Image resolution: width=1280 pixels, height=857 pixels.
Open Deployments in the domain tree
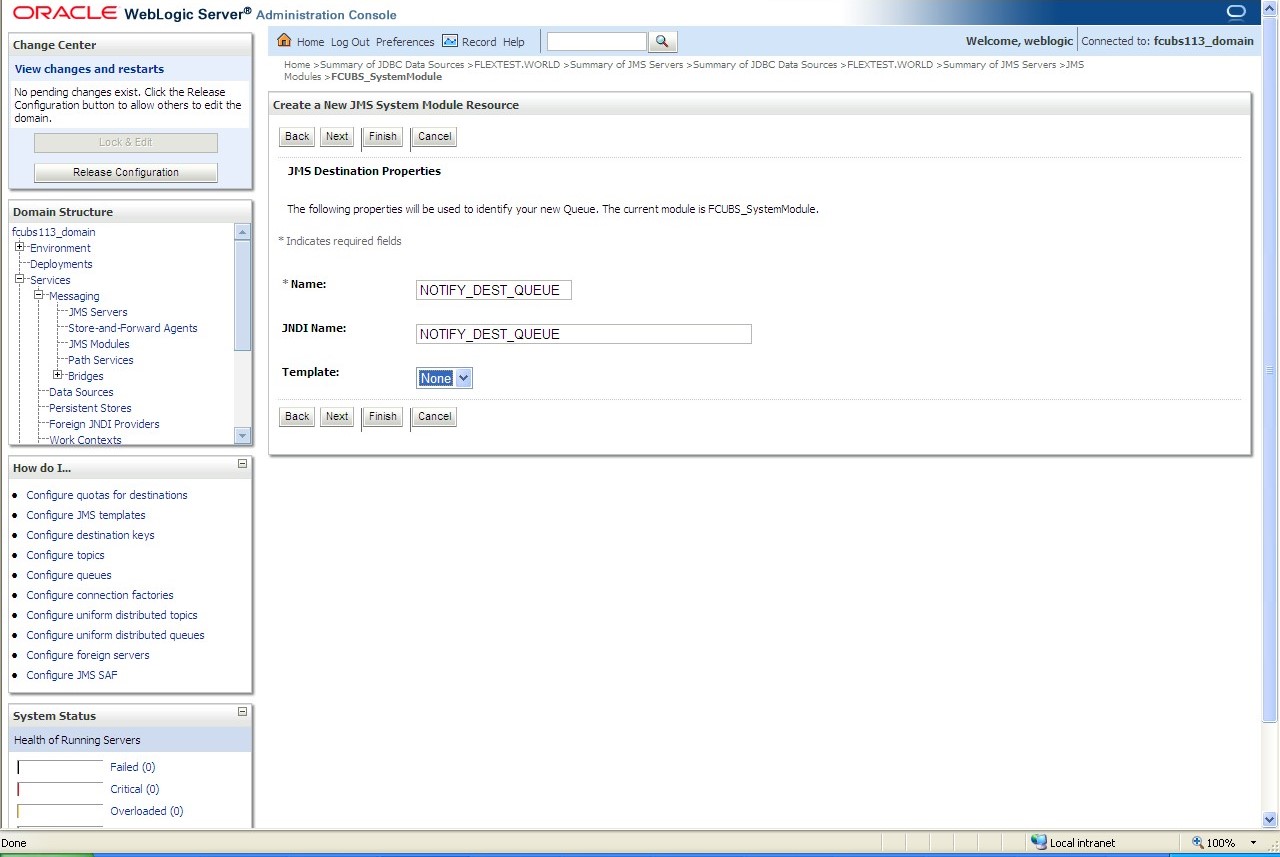[x=61, y=264]
